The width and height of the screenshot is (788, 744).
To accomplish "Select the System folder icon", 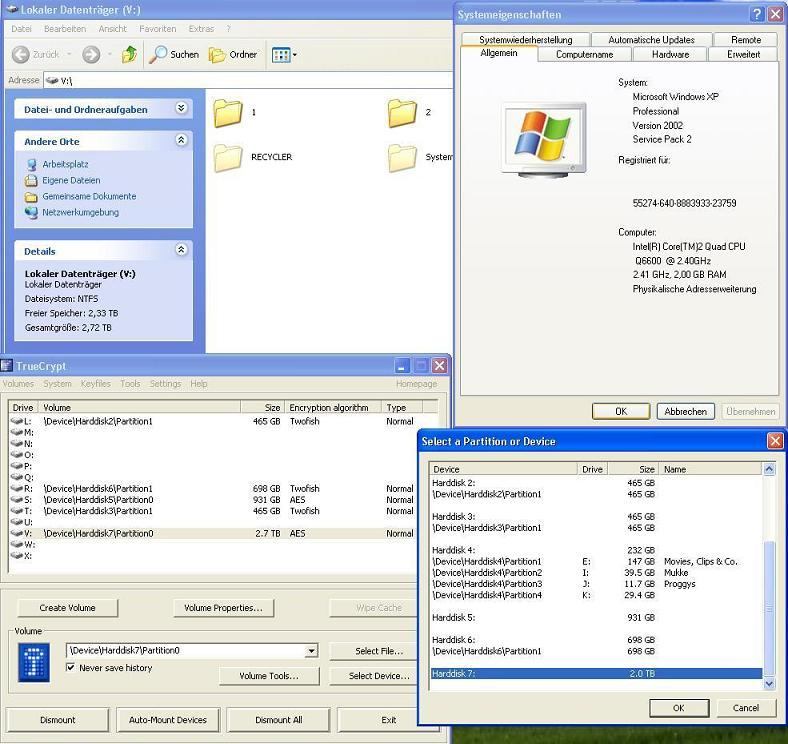I will click(402, 157).
